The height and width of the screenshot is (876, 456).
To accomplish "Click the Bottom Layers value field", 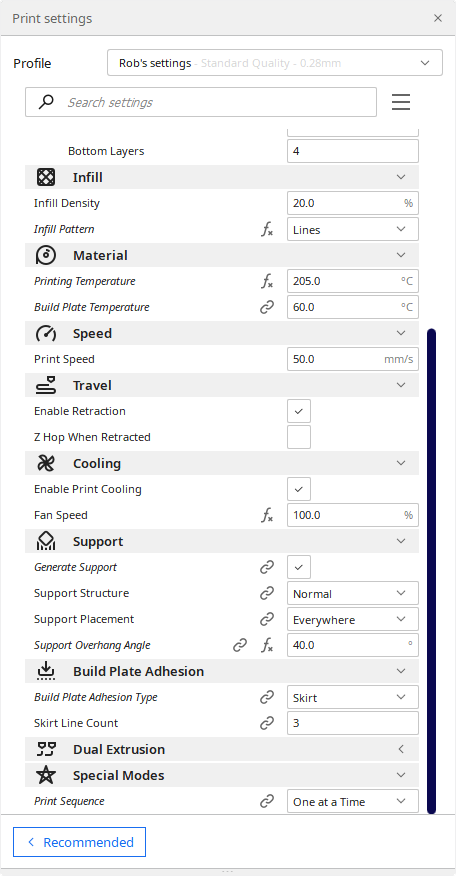I will coord(353,151).
